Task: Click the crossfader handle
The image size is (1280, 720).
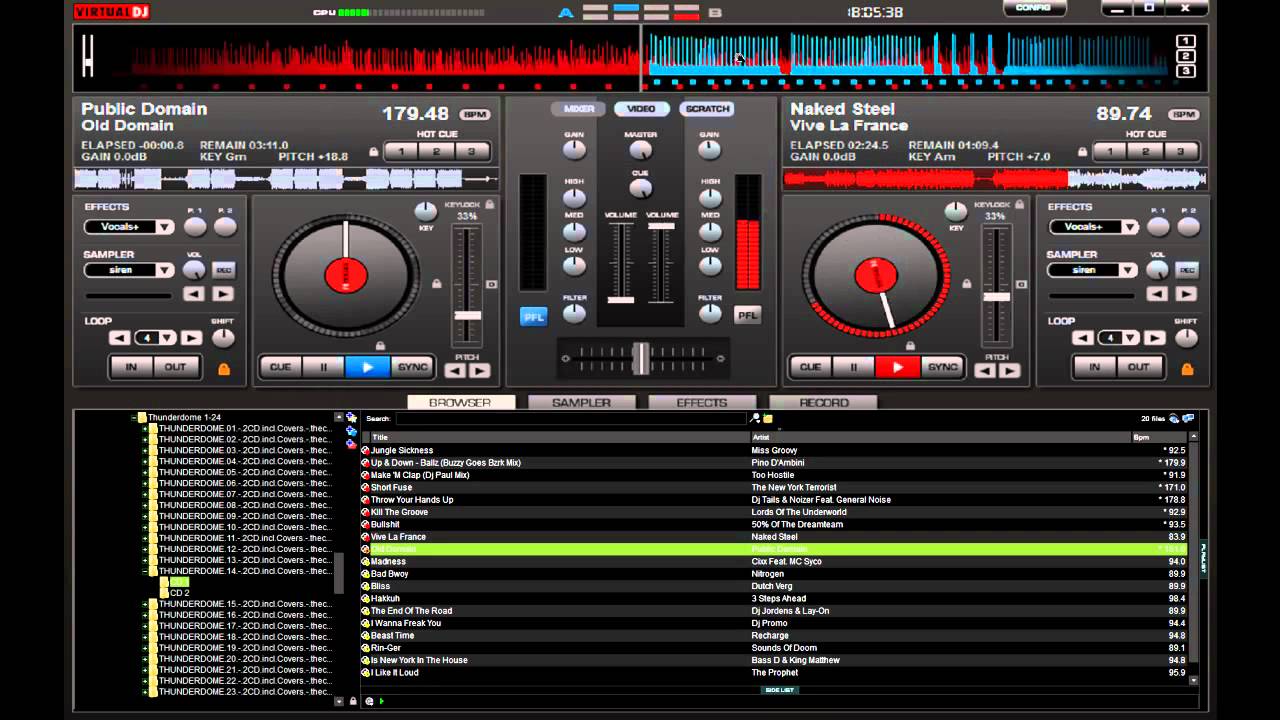Action: coord(641,357)
